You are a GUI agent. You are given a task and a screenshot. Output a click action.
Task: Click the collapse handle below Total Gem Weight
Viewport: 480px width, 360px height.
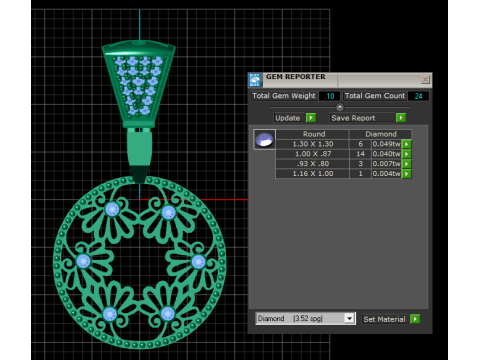pyautogui.click(x=340, y=107)
